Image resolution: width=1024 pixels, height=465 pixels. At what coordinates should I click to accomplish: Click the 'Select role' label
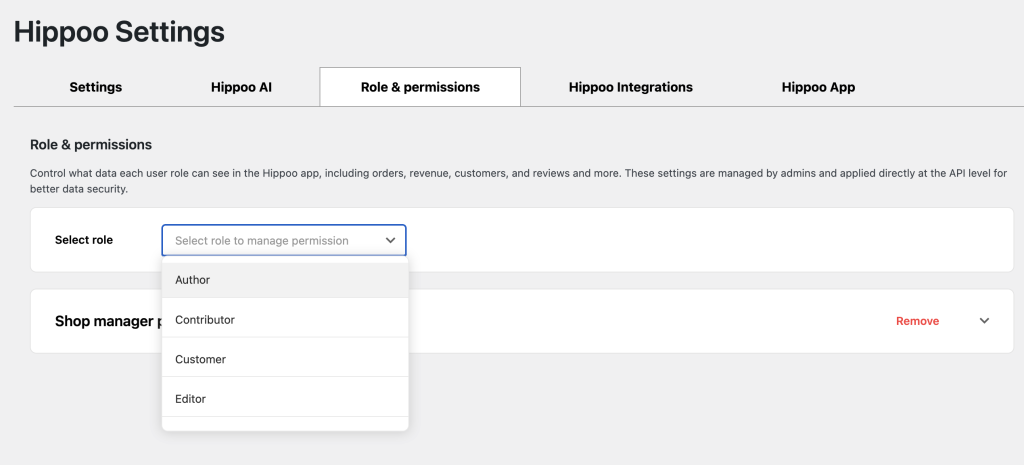84,240
